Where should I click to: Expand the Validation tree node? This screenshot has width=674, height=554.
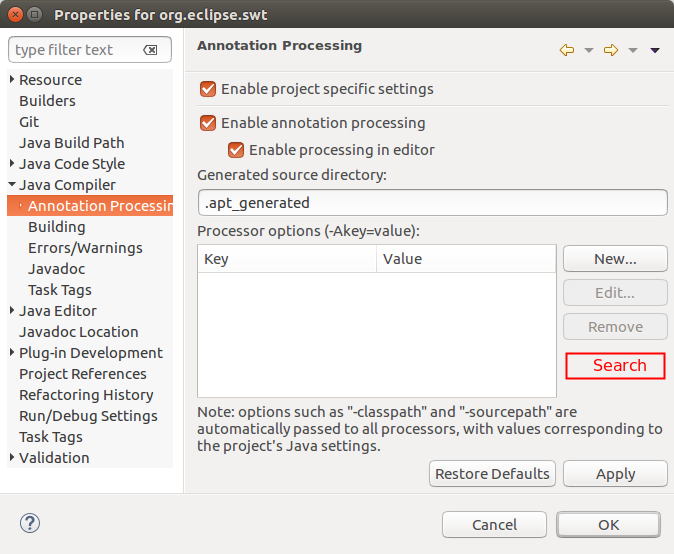click(x=12, y=457)
